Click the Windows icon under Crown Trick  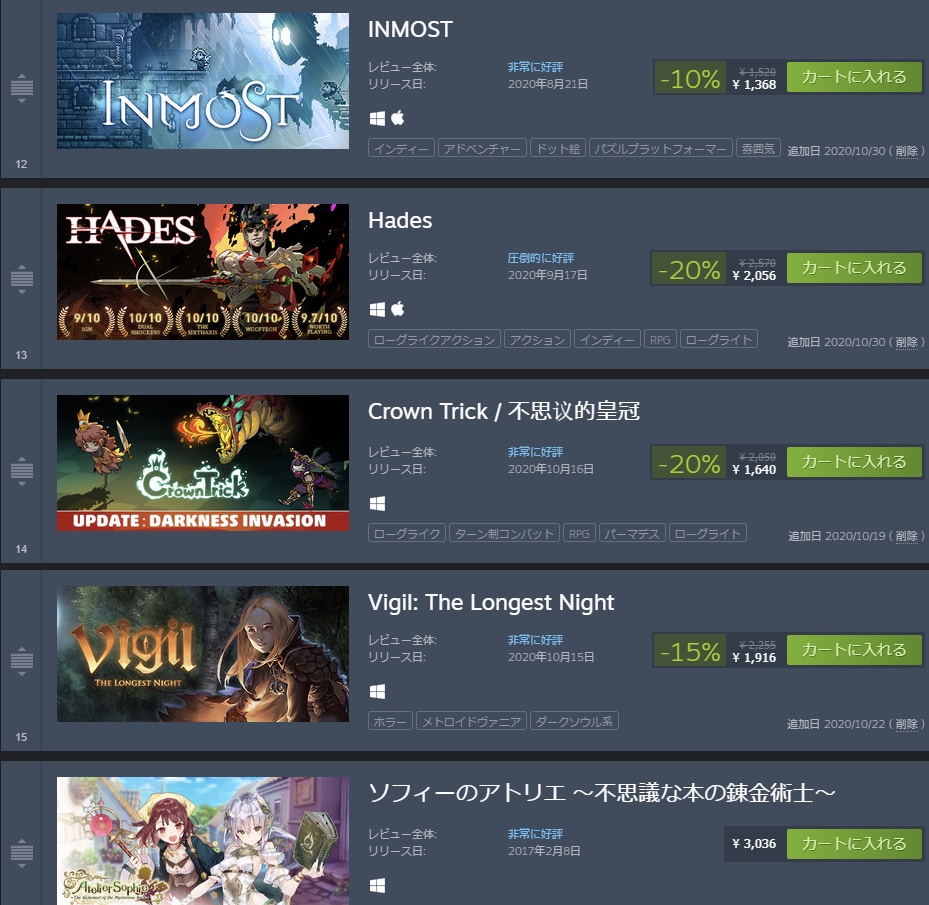pos(377,503)
